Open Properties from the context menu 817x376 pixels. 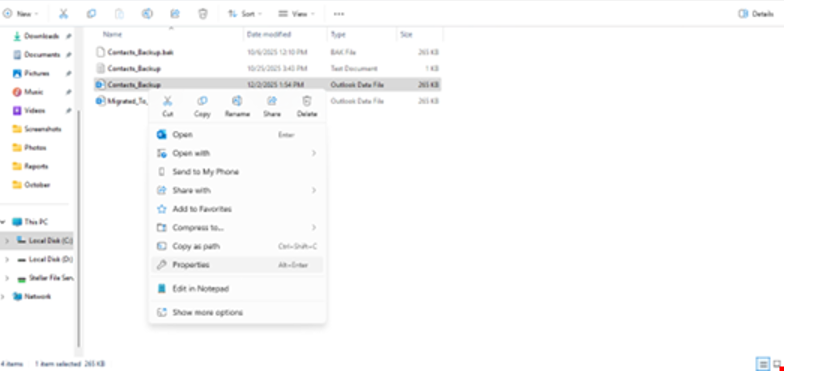[237, 265]
